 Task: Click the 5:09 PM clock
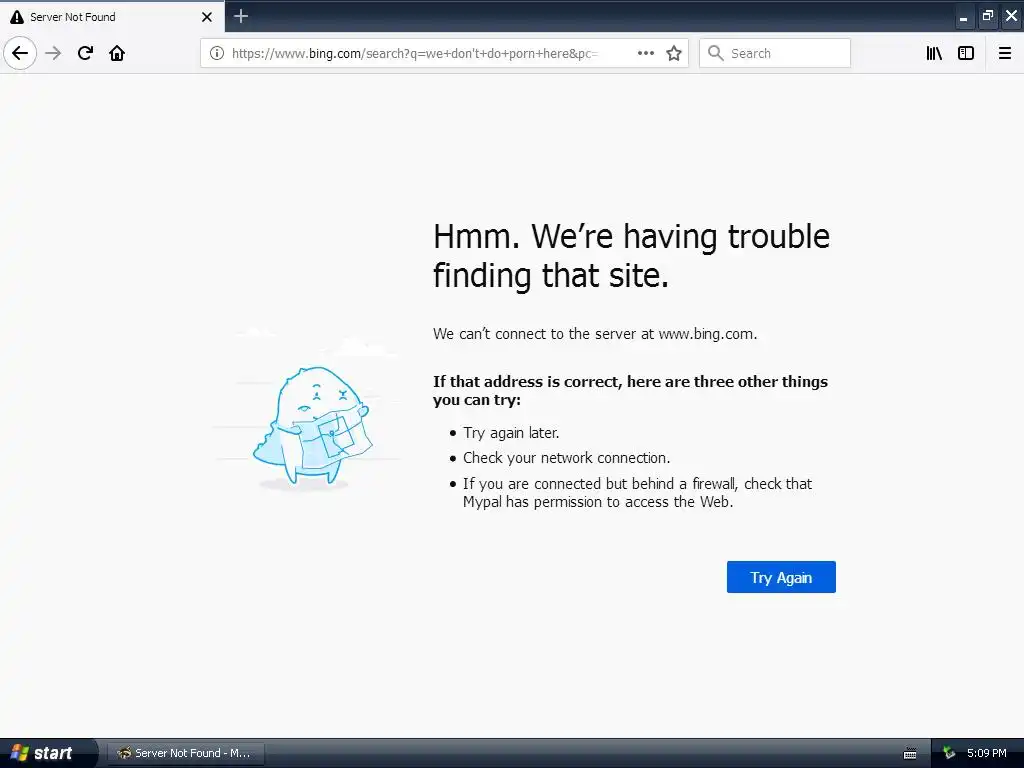(987, 753)
